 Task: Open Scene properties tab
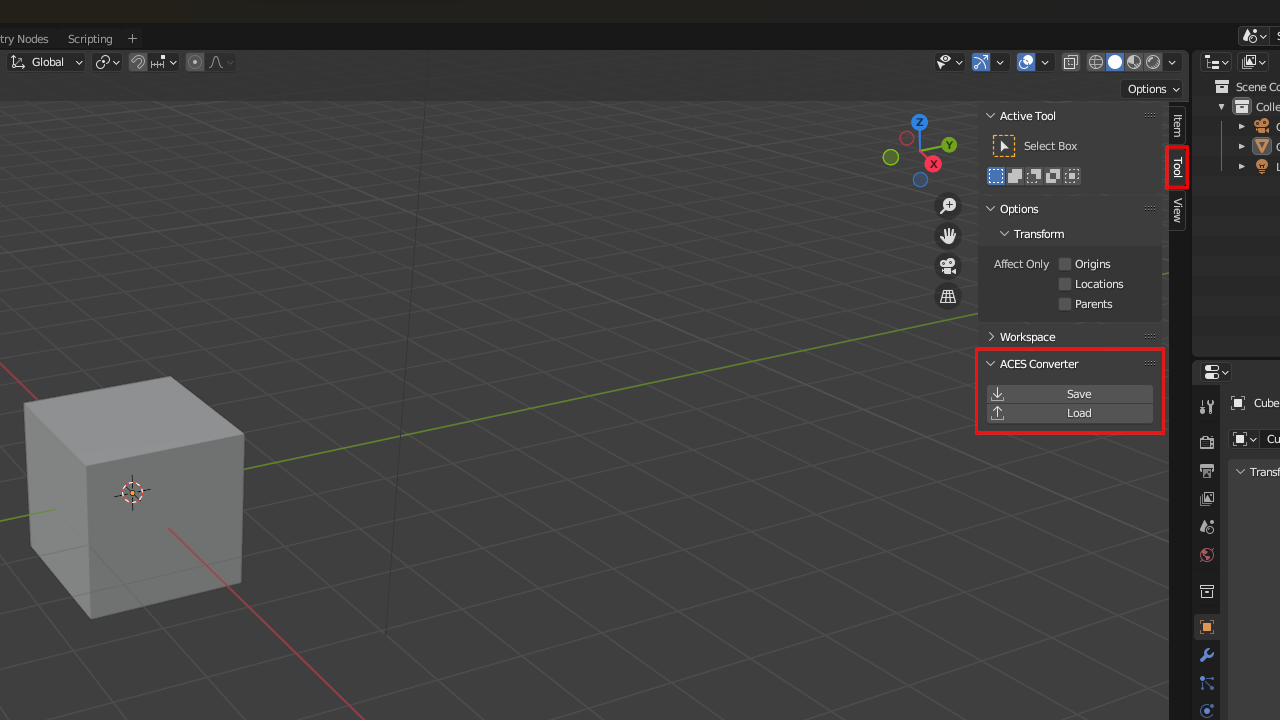(1207, 526)
